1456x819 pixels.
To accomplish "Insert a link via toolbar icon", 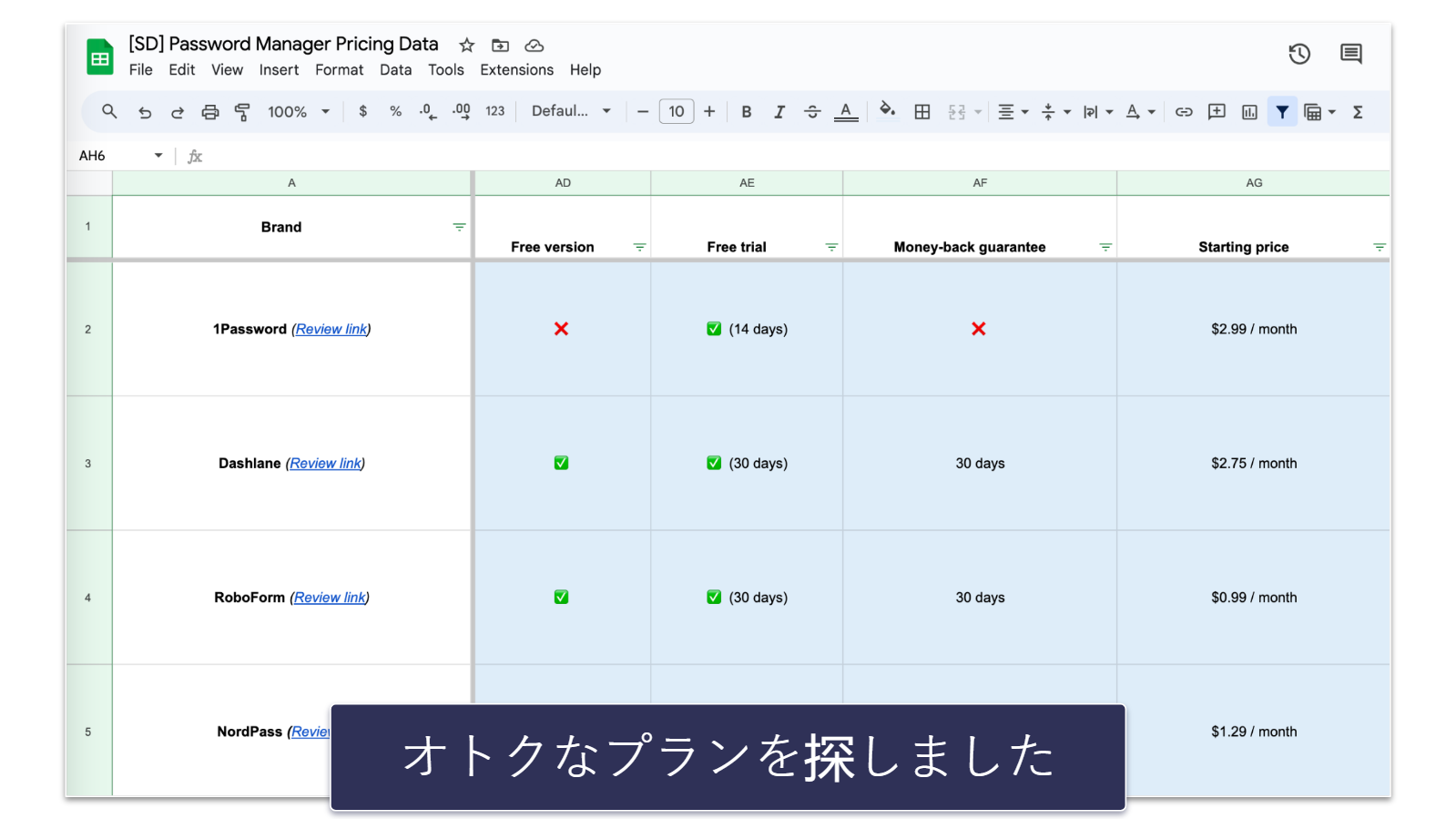I will (1184, 111).
